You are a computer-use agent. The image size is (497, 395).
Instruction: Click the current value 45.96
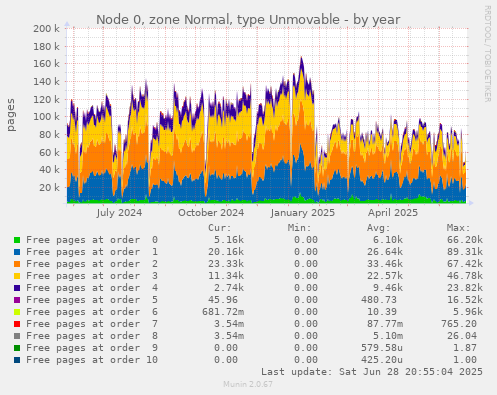(223, 300)
